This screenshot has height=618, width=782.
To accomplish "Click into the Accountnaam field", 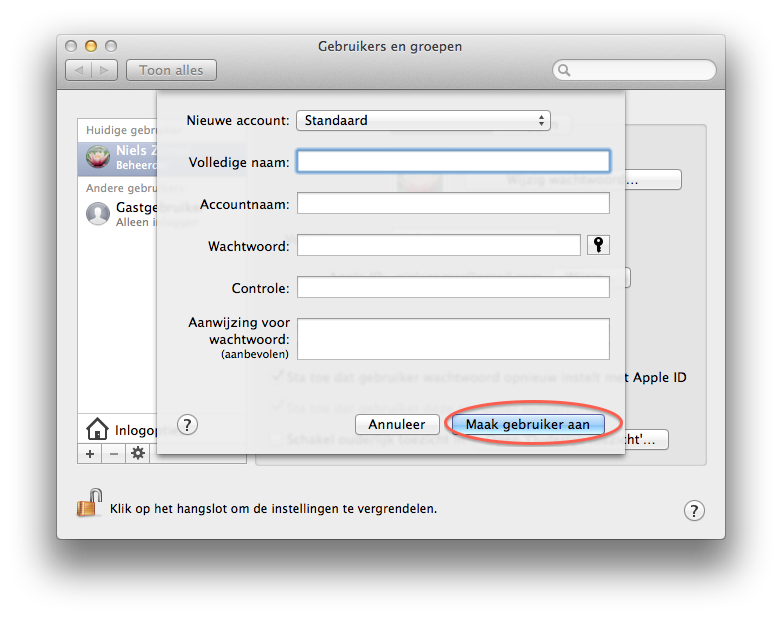I will point(453,203).
